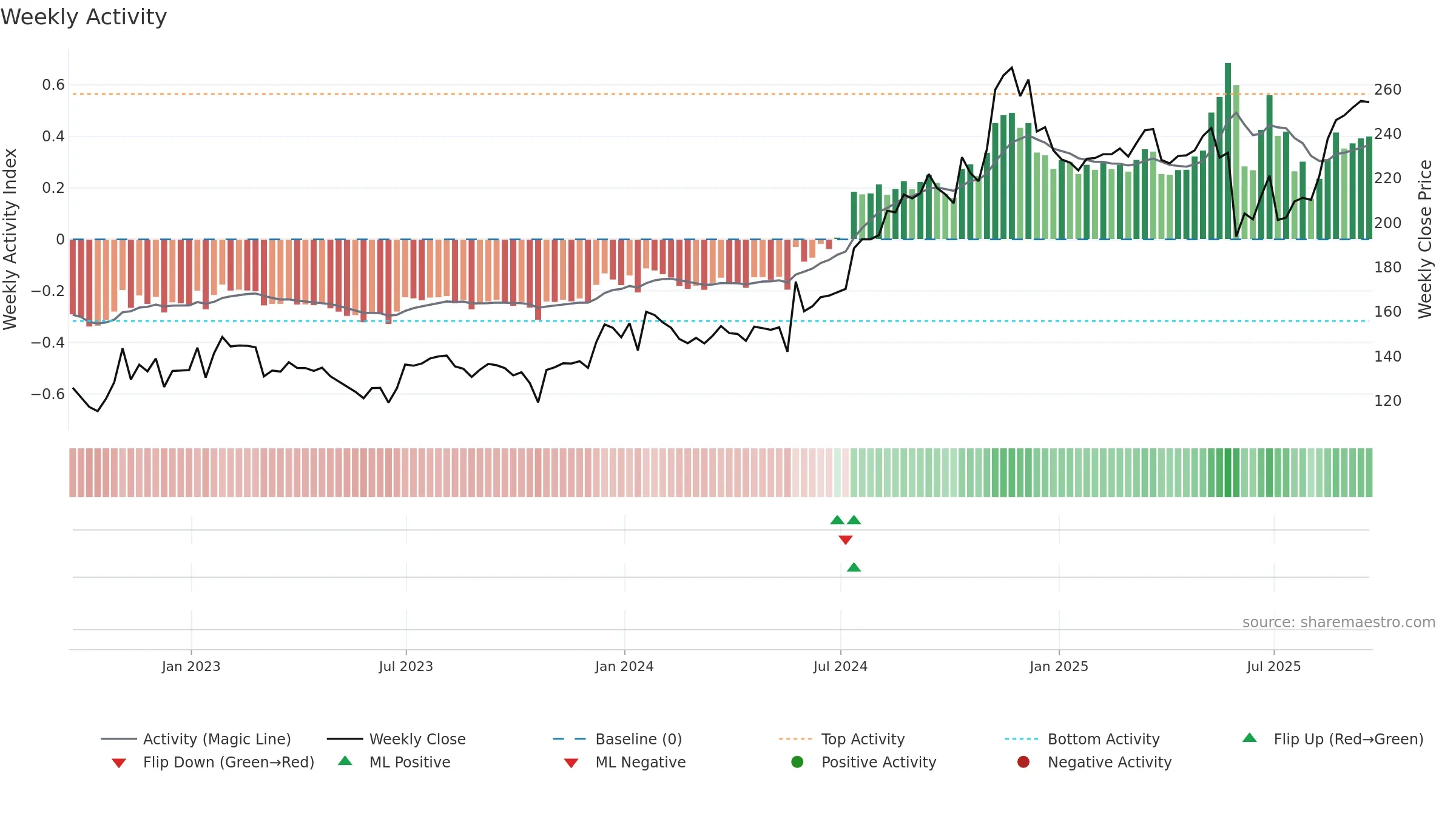Toggle the Baseline (0) legend entry
This screenshot has height=819, width=1456.
pyautogui.click(x=618, y=739)
